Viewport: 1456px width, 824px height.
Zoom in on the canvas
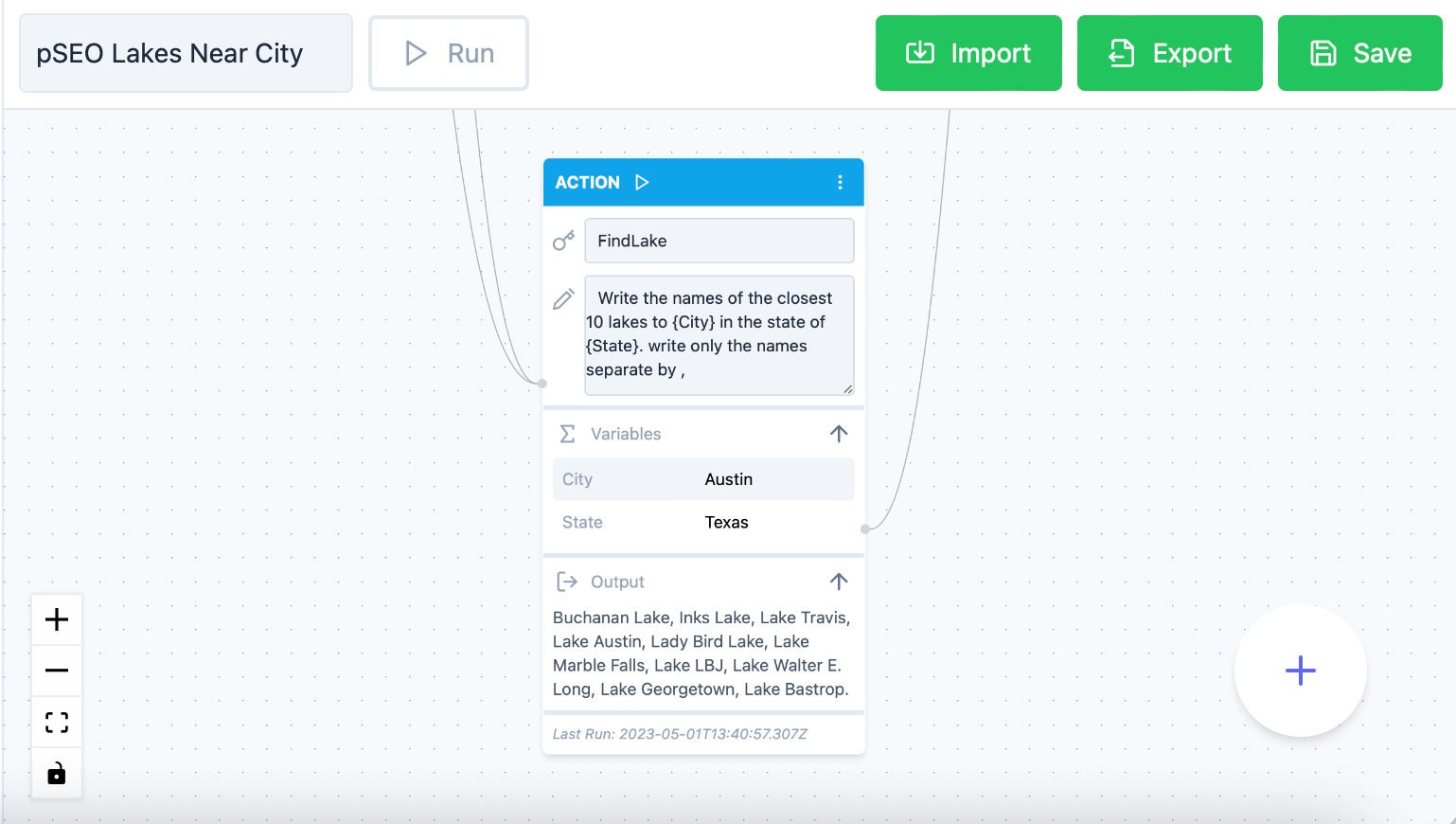click(57, 619)
